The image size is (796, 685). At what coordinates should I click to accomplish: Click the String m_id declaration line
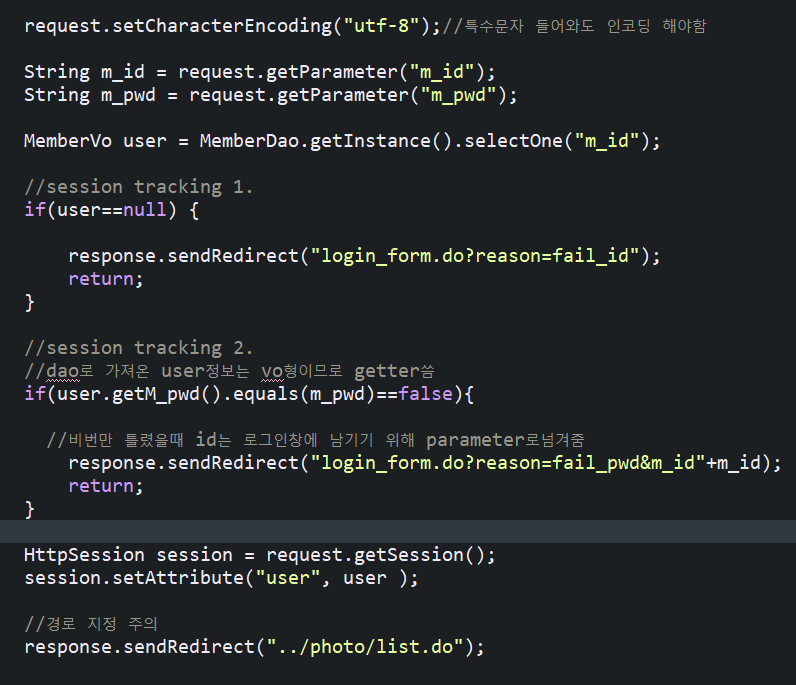(259, 72)
